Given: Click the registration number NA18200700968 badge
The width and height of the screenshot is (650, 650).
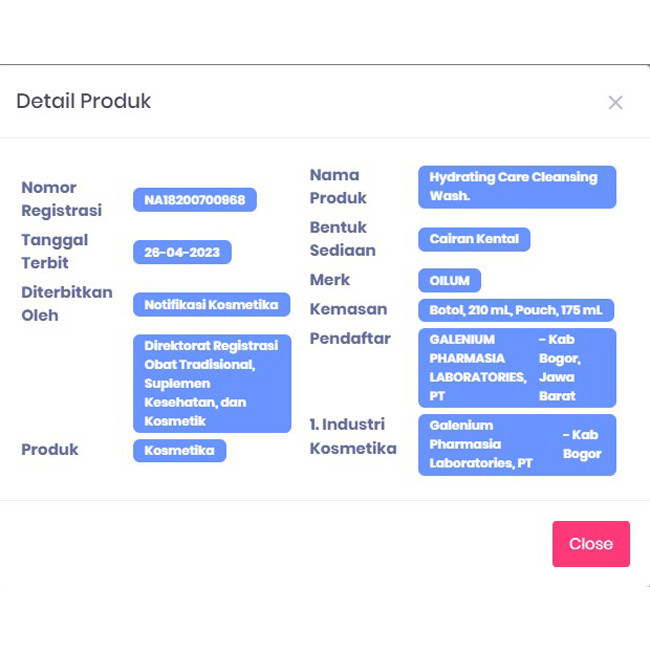Looking at the screenshot, I should coord(194,200).
